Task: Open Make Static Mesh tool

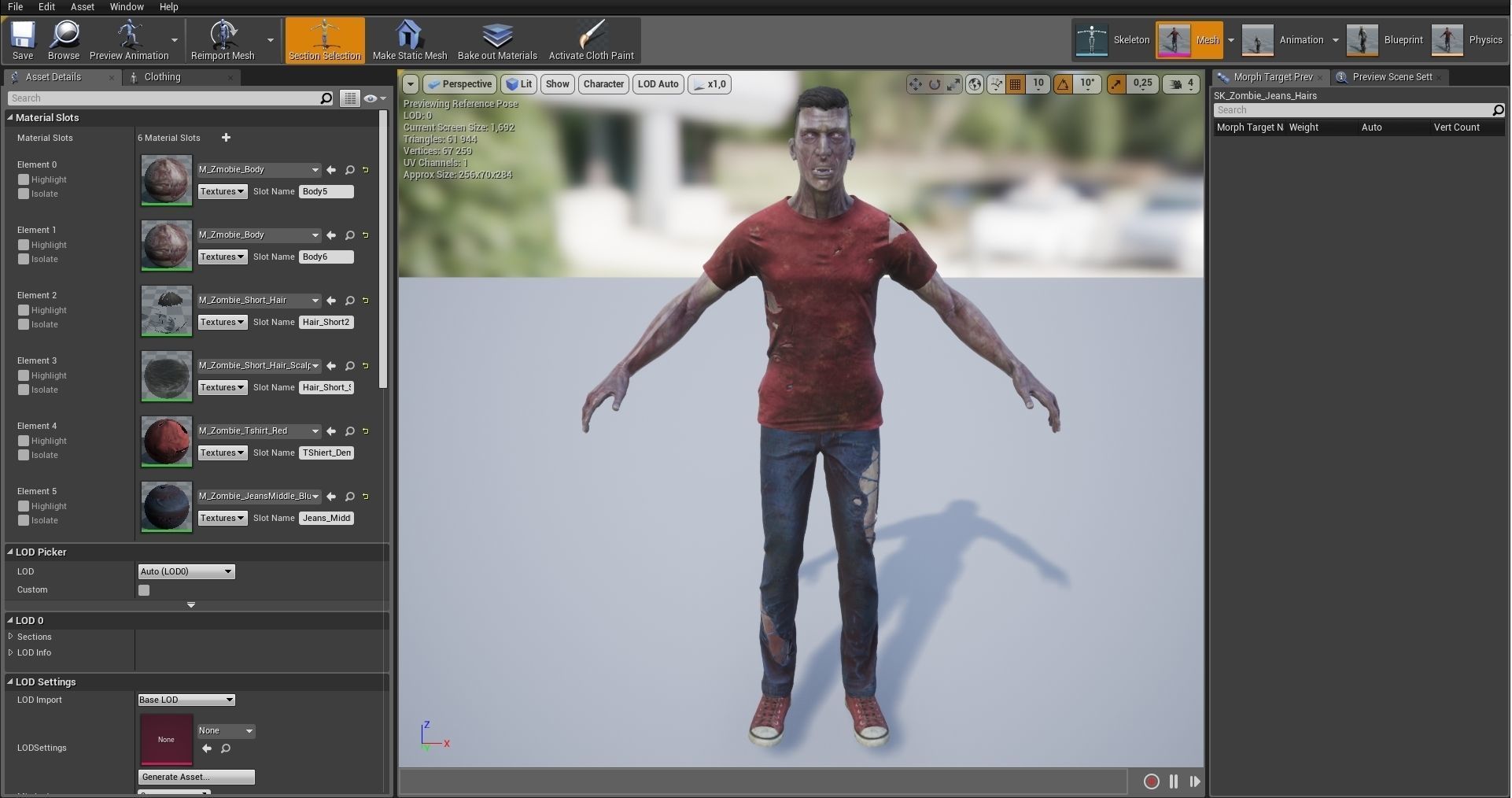Action: click(408, 39)
